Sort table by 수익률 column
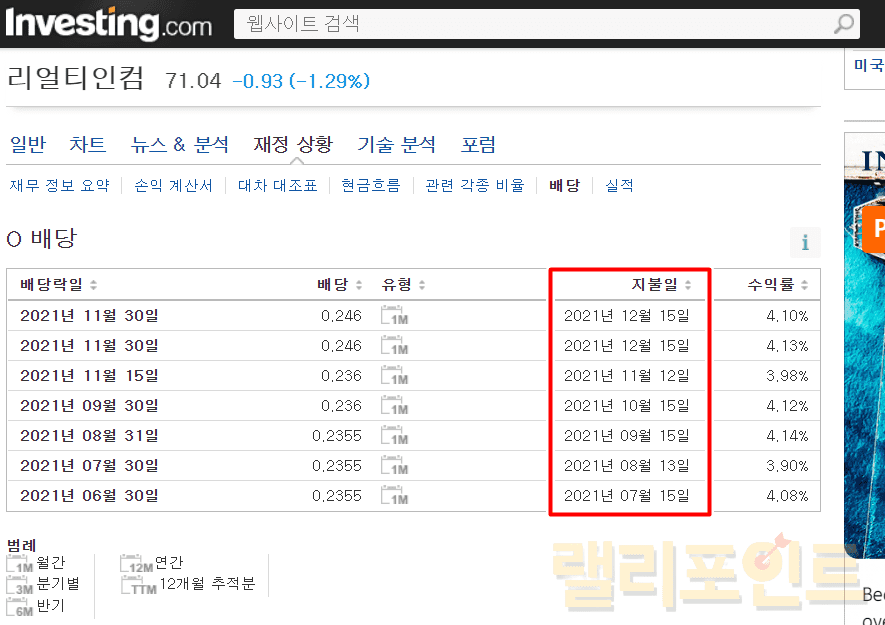The image size is (885, 625). (776, 285)
